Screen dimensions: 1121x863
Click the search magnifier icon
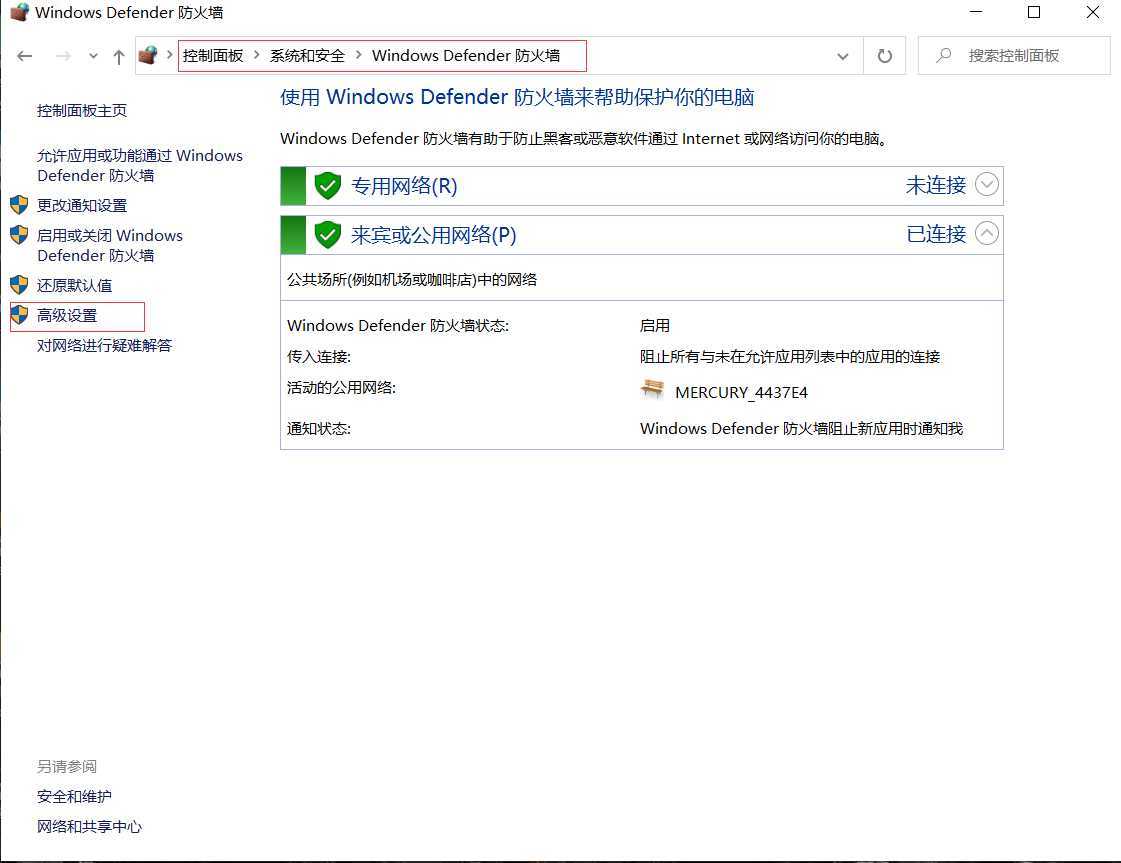944,55
